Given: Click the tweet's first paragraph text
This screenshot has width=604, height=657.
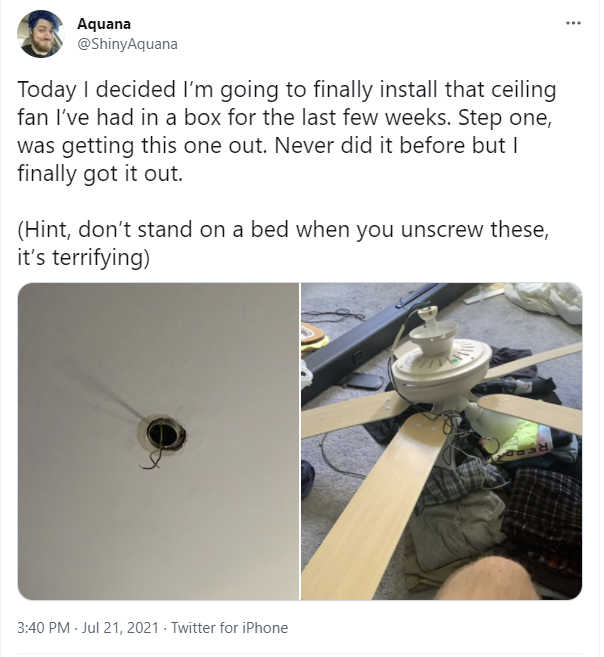Looking at the screenshot, I should (x=287, y=131).
